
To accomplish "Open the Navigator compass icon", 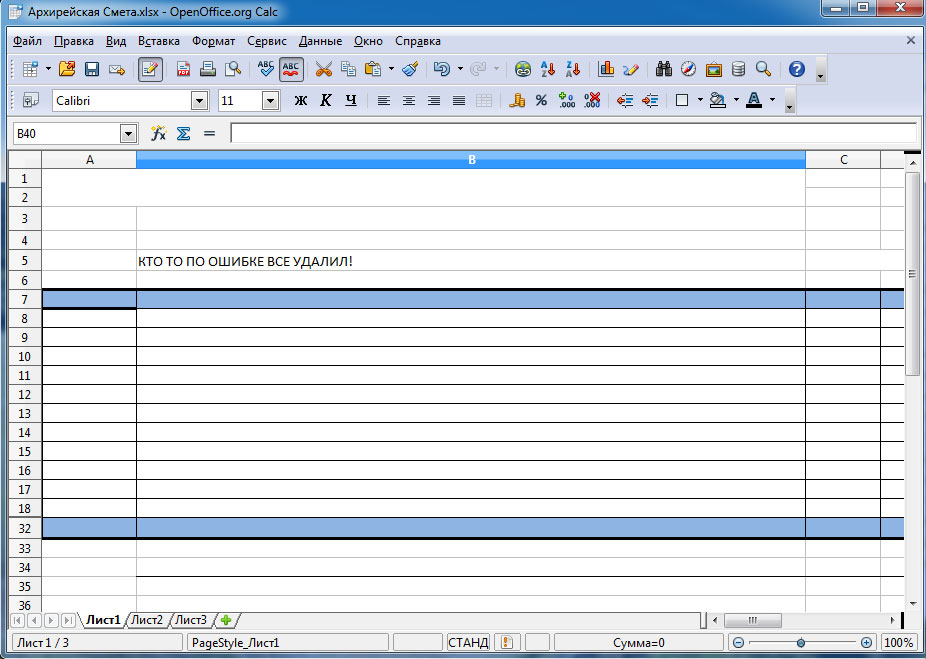I will (689, 70).
